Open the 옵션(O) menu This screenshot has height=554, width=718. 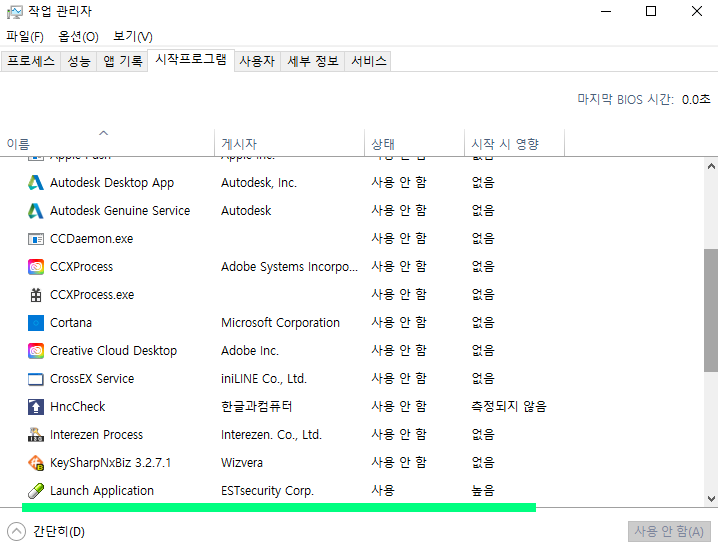(x=78, y=36)
